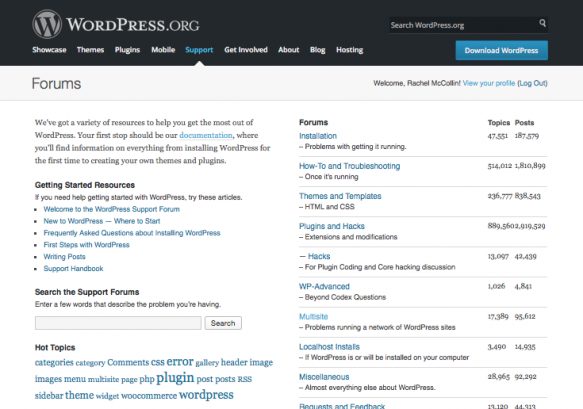Click the menu hot topic tag
583x409 pixels.
[75, 379]
